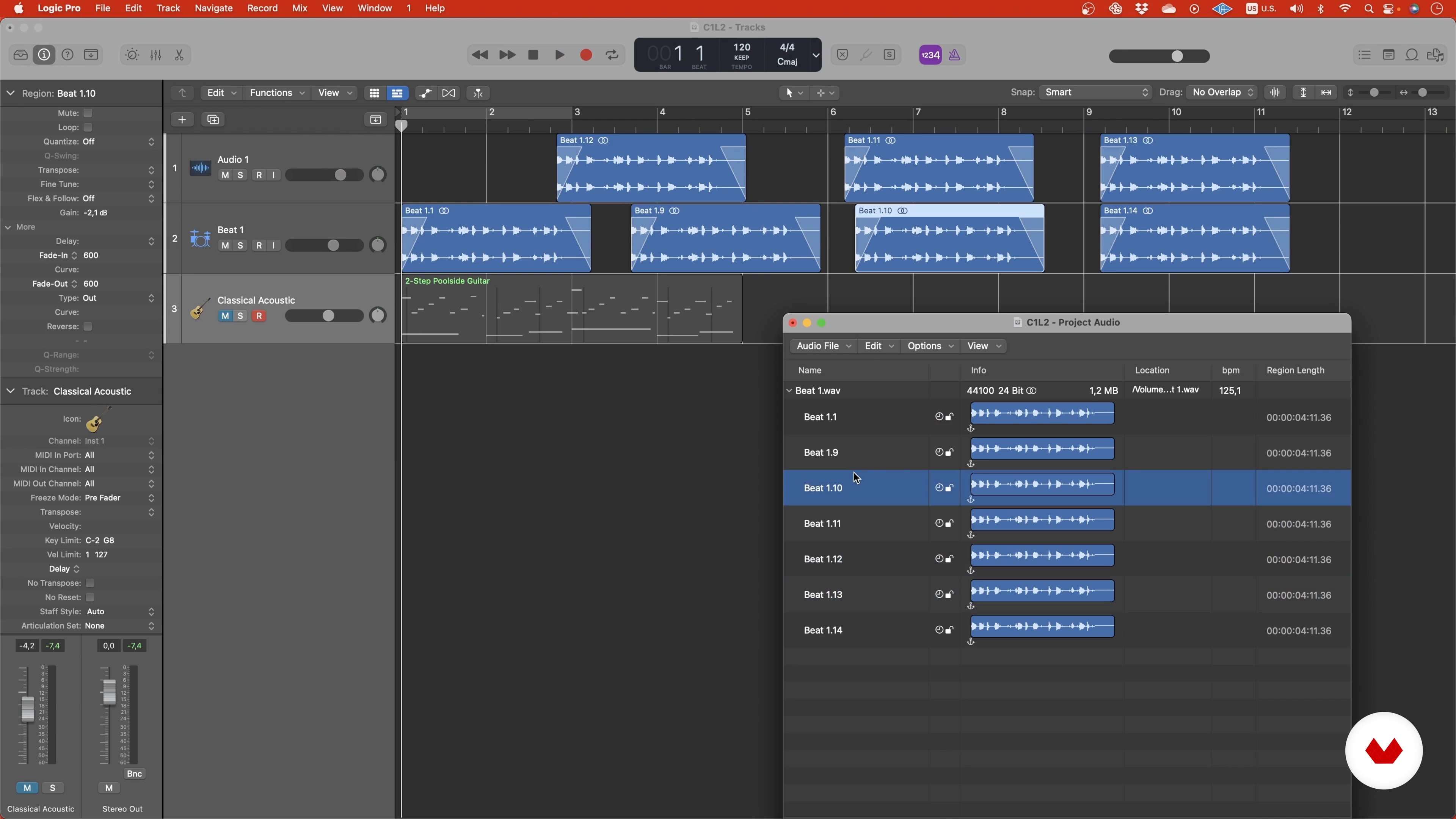Mute the Audio 1 track

point(226,175)
